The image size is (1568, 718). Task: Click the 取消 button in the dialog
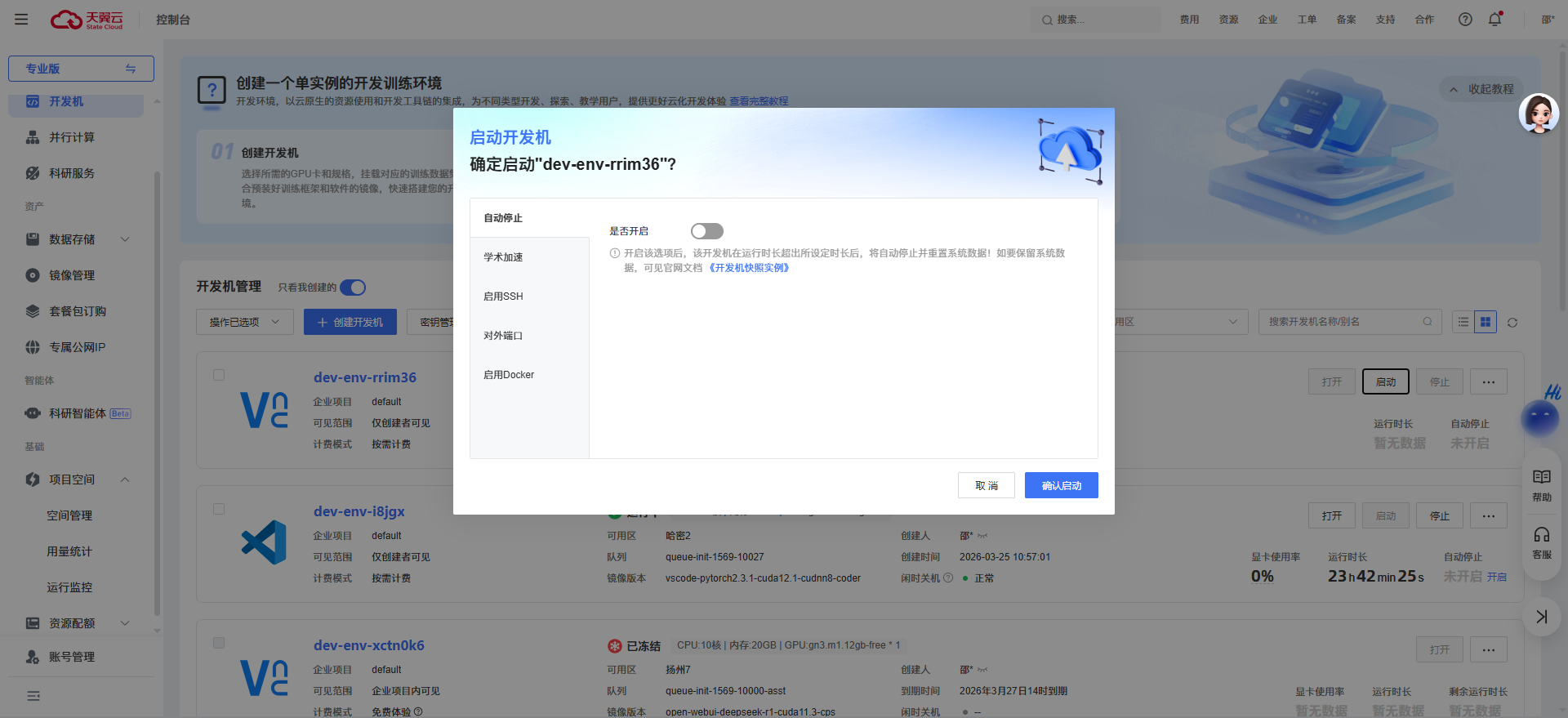coord(987,485)
